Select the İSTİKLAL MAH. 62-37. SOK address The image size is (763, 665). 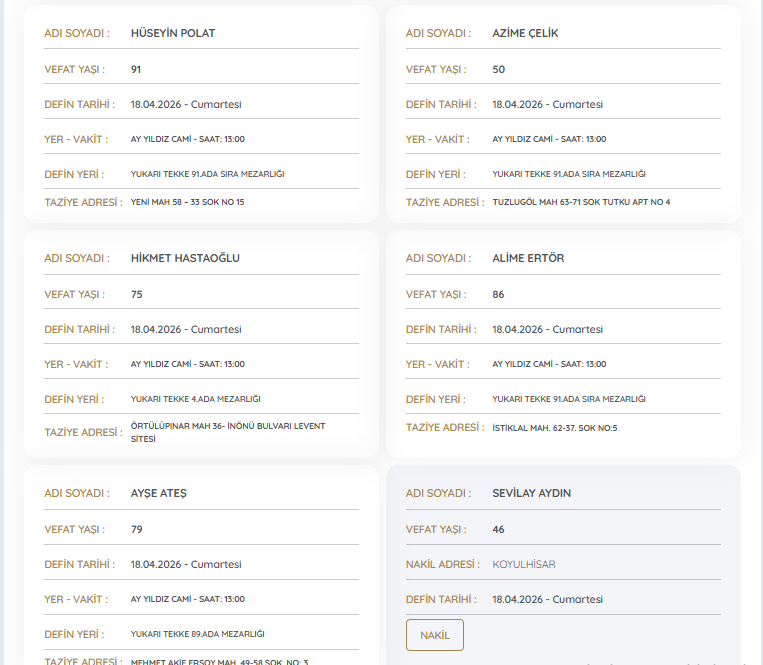554,427
